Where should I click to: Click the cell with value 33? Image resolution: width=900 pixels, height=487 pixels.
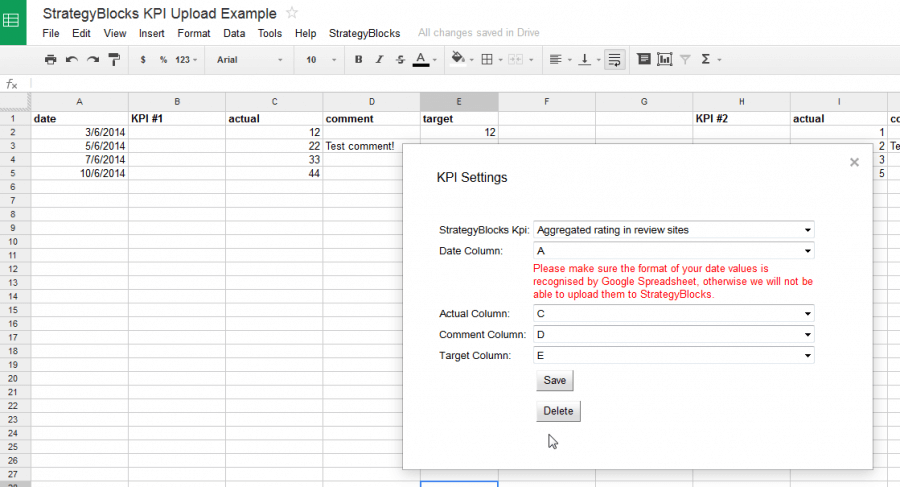point(274,160)
